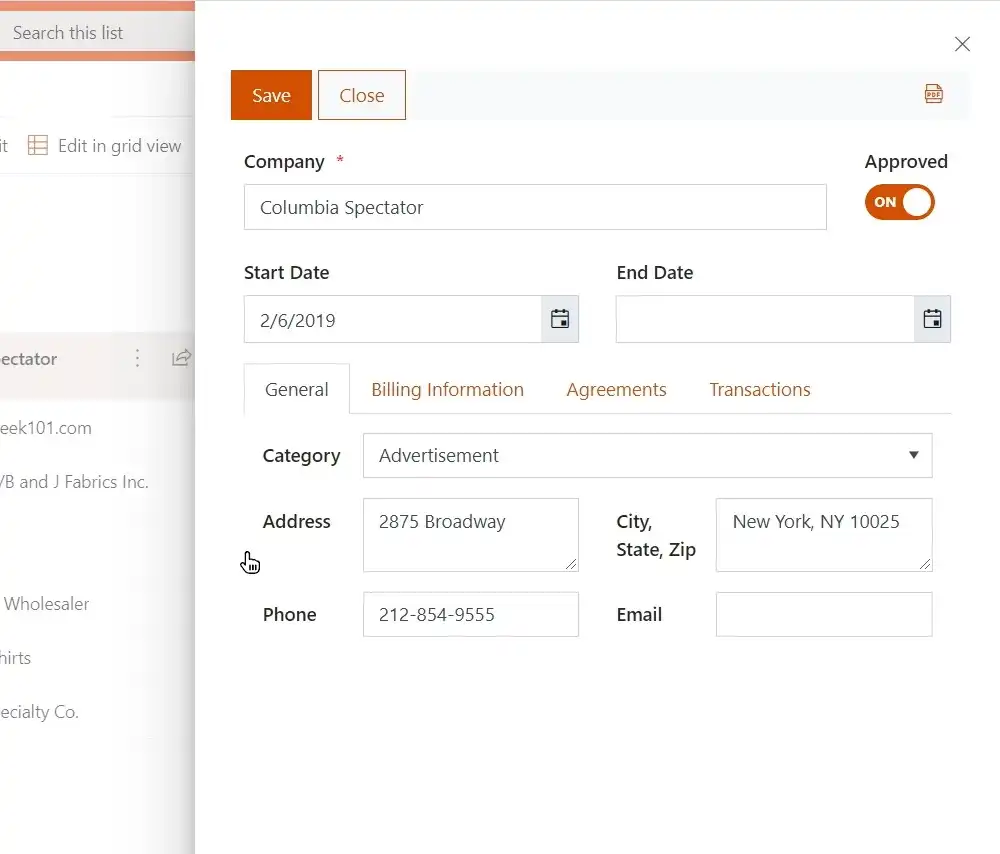This screenshot has height=854, width=1000.
Task: Click the Close button
Action: (x=362, y=95)
